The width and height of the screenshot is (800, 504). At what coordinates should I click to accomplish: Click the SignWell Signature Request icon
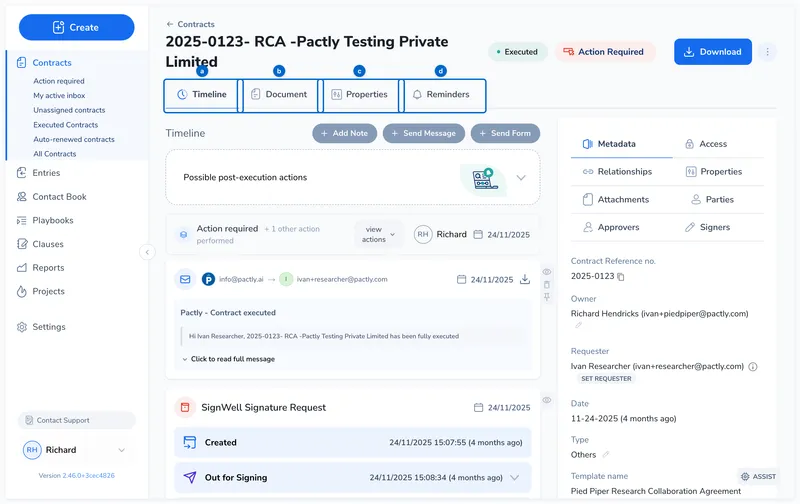click(x=185, y=408)
